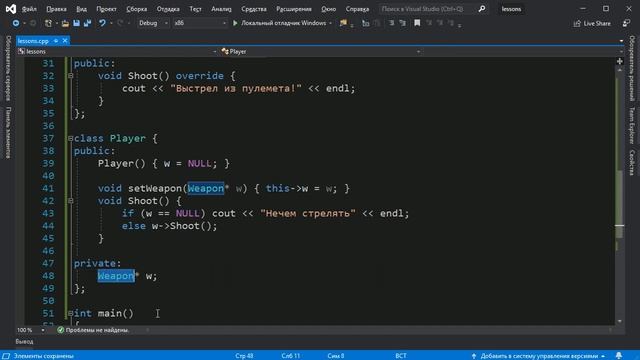Click the Visual Studio logo icon
Image resolution: width=640 pixels, height=360 pixels.
click(x=11, y=9)
